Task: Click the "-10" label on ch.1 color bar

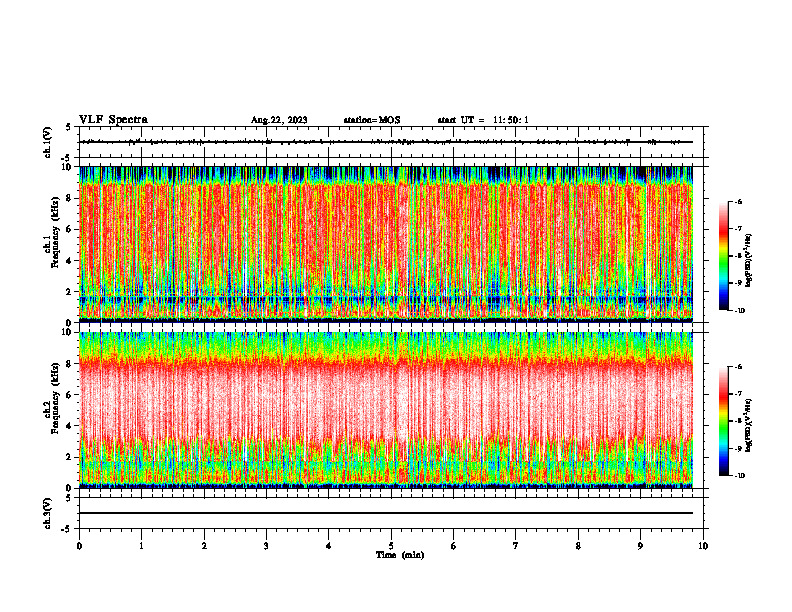Action: tap(739, 311)
